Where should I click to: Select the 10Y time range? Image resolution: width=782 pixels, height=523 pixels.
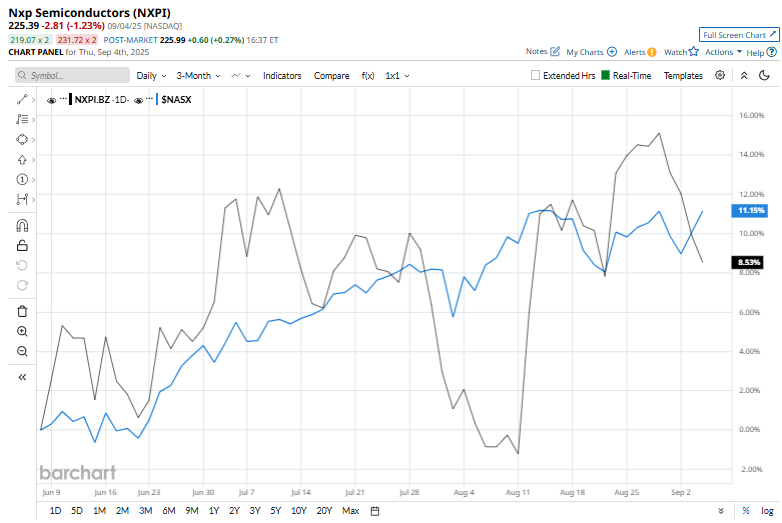point(299,511)
